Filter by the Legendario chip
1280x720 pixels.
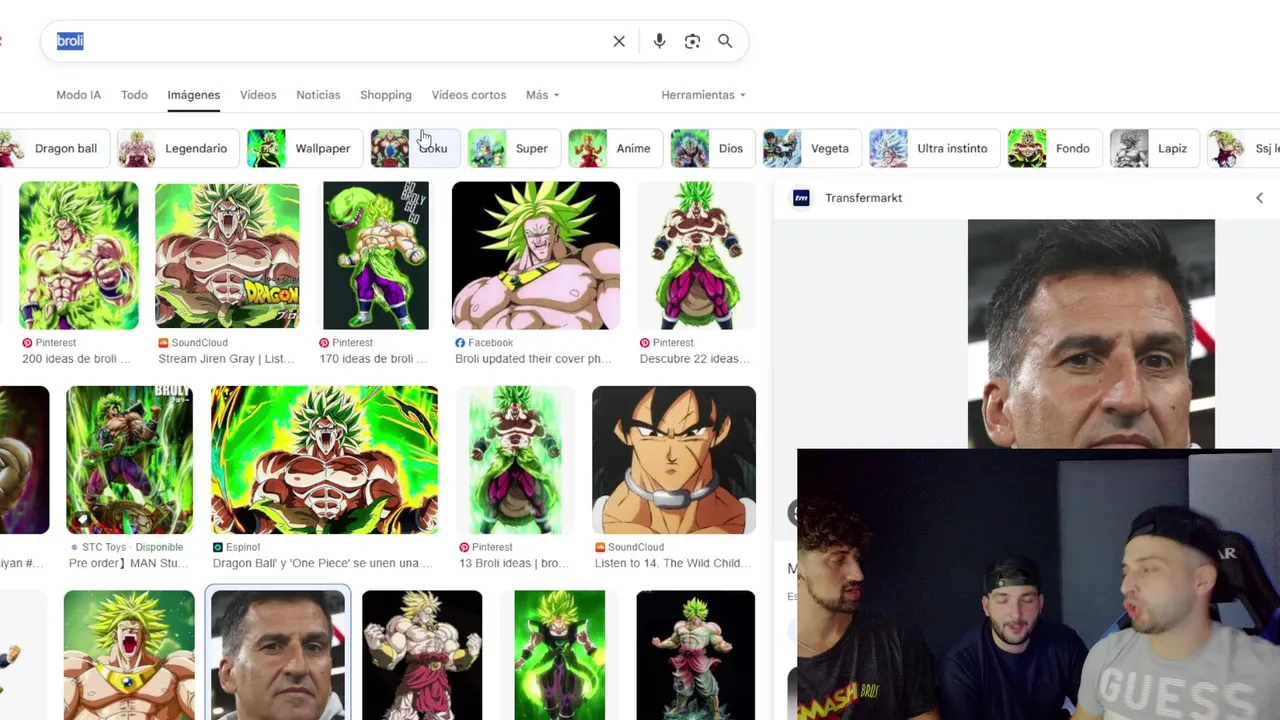[177, 148]
